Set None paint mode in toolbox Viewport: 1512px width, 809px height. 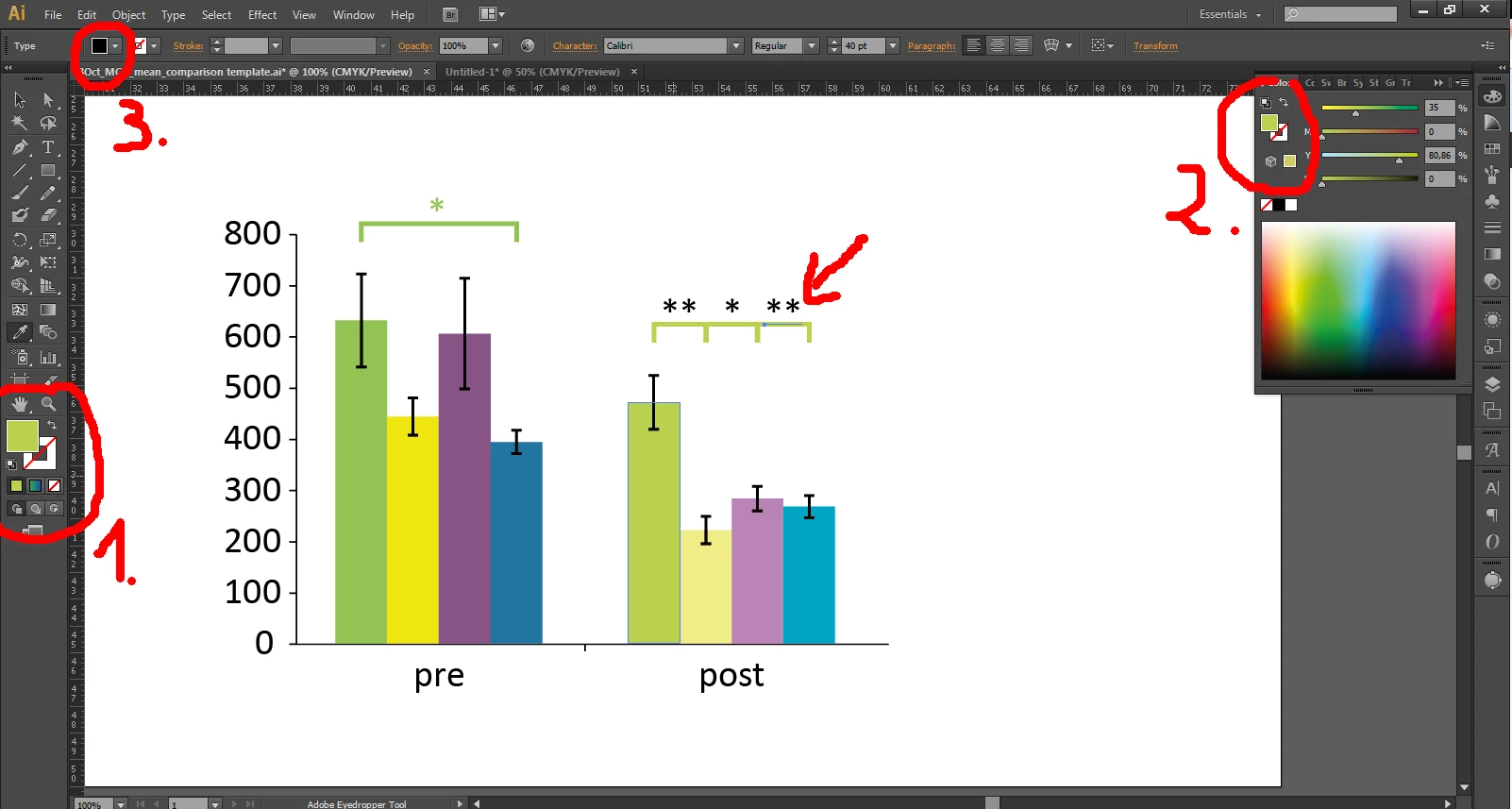point(54,486)
